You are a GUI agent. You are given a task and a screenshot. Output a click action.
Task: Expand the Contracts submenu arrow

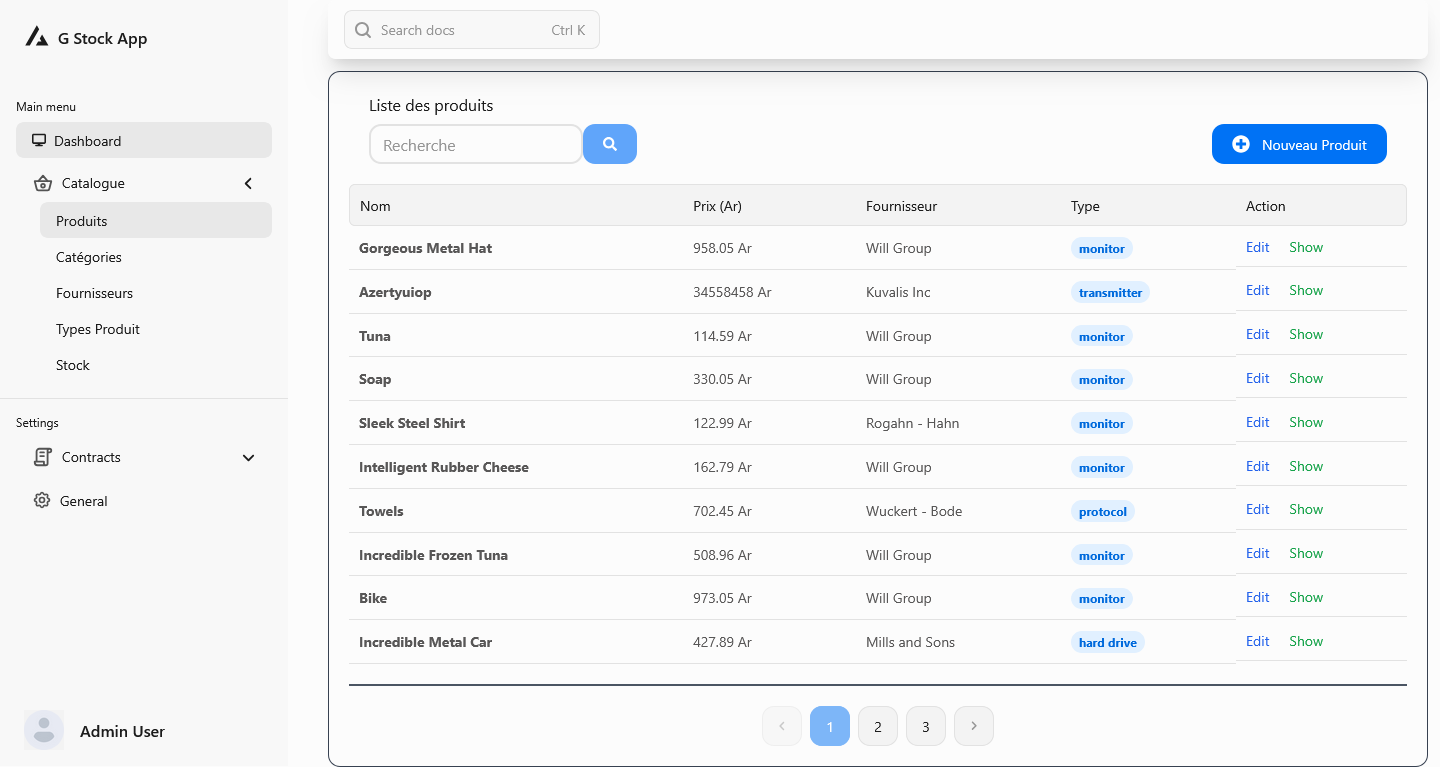click(249, 457)
